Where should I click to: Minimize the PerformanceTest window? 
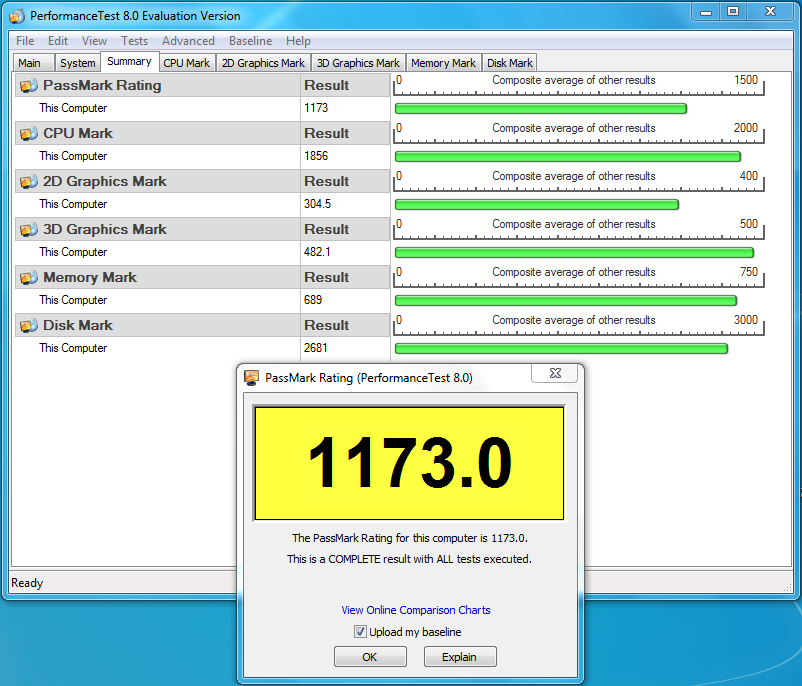(706, 11)
